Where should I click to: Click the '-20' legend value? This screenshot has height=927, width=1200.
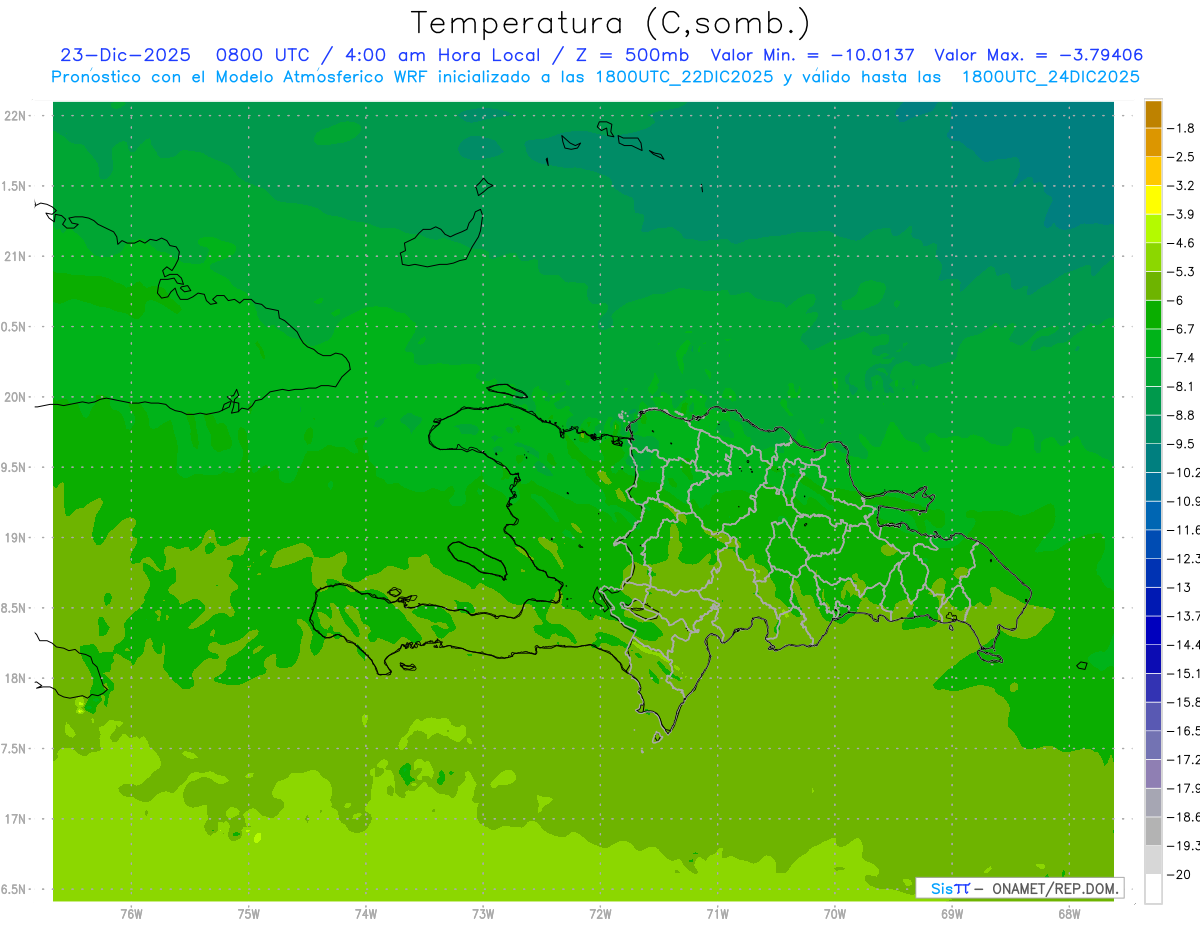(1181, 875)
